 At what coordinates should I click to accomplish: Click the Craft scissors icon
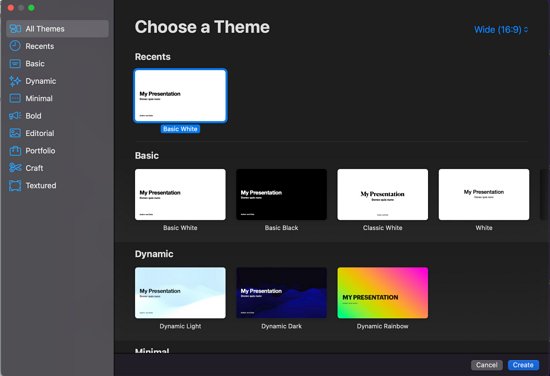coord(15,168)
